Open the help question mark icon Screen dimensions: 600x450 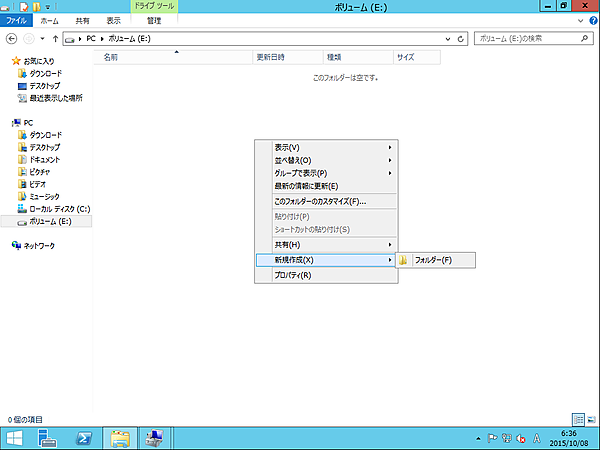click(593, 21)
